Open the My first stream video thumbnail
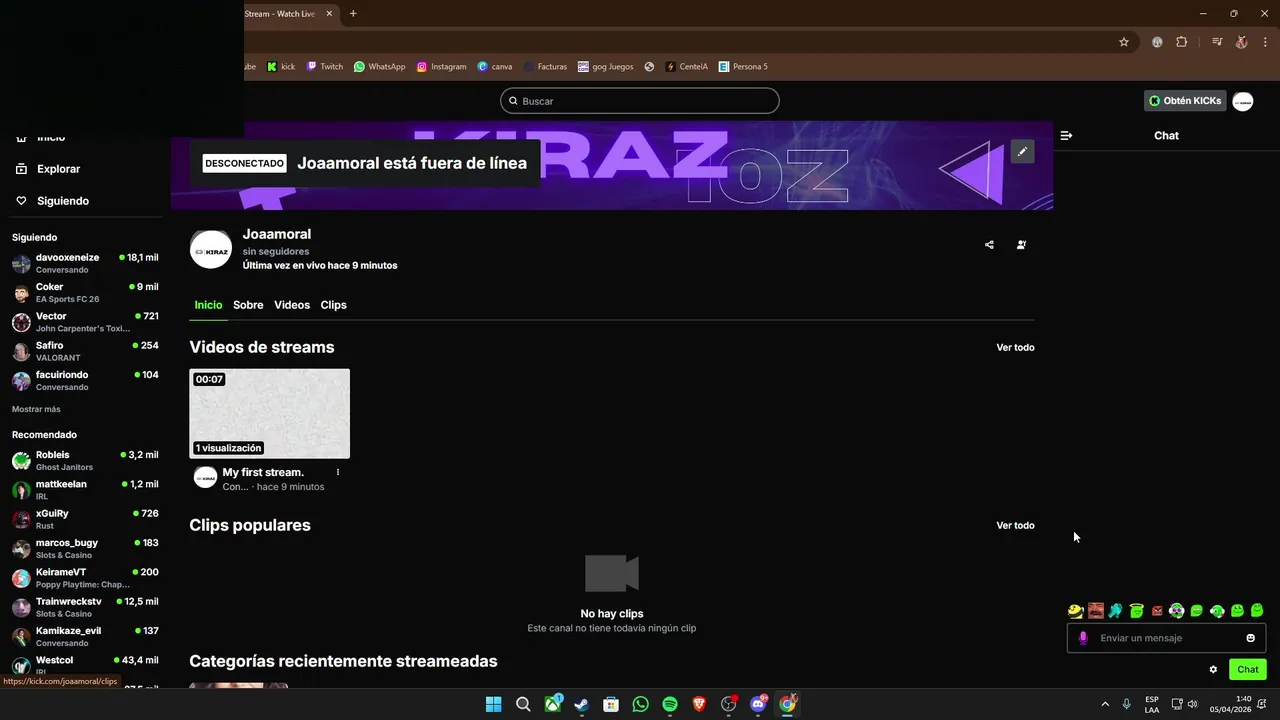Screen dimensions: 1280x720 click(x=270, y=414)
